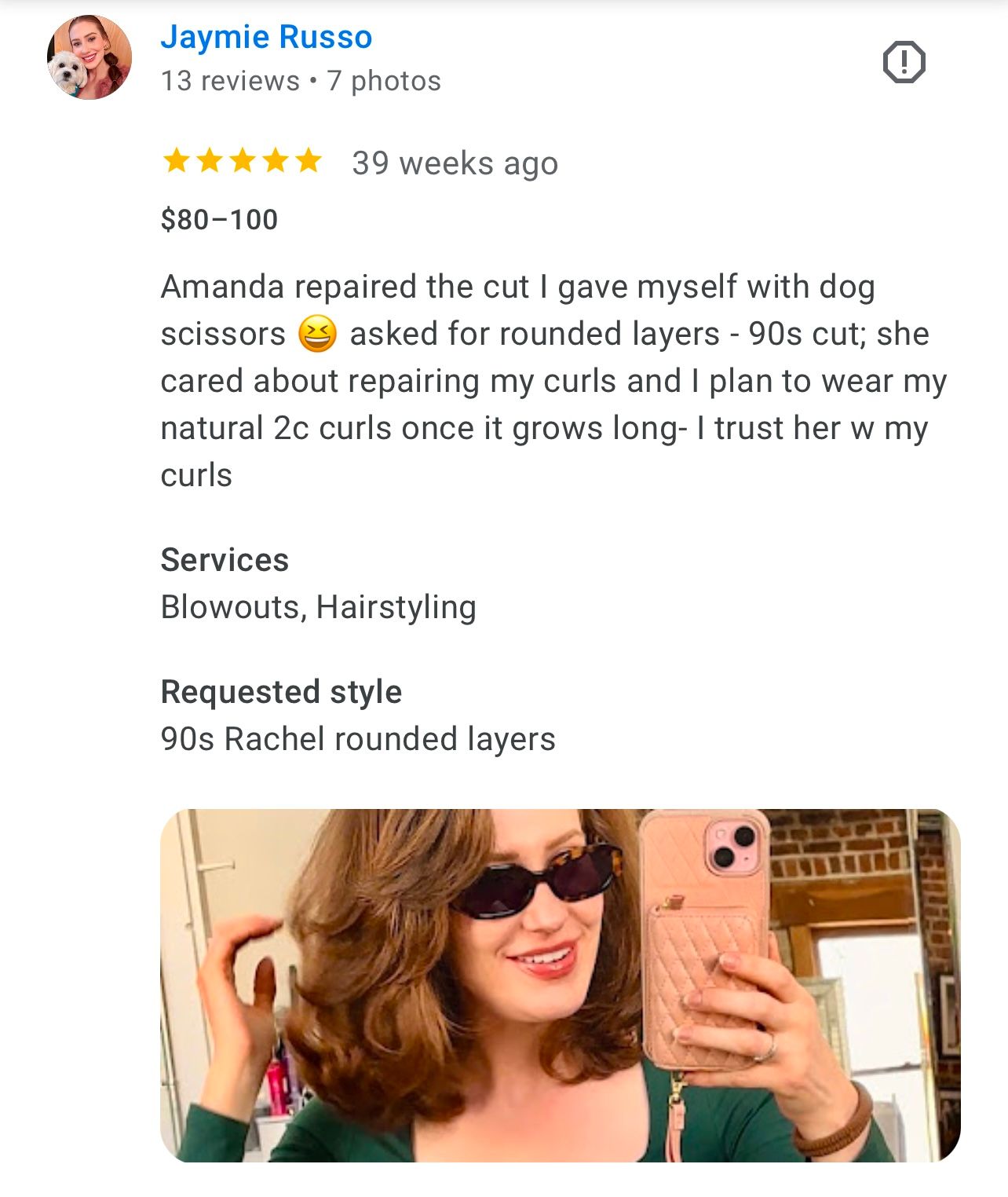Click the 7 photos count text

[384, 81]
